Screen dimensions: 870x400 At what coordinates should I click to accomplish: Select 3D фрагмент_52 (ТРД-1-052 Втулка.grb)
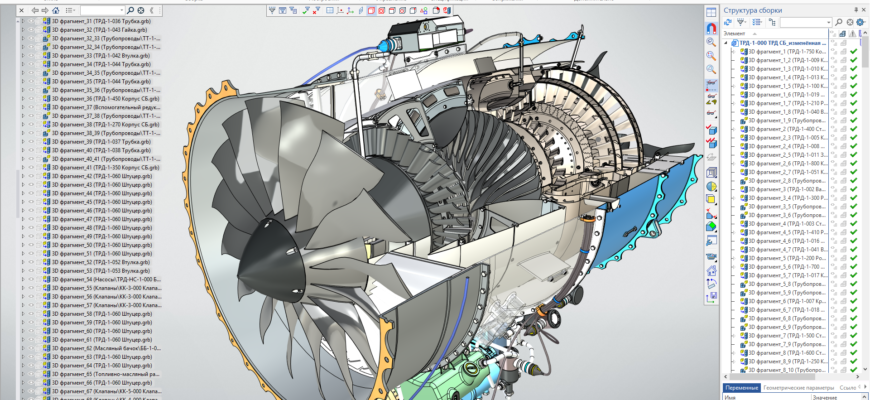tap(101, 262)
